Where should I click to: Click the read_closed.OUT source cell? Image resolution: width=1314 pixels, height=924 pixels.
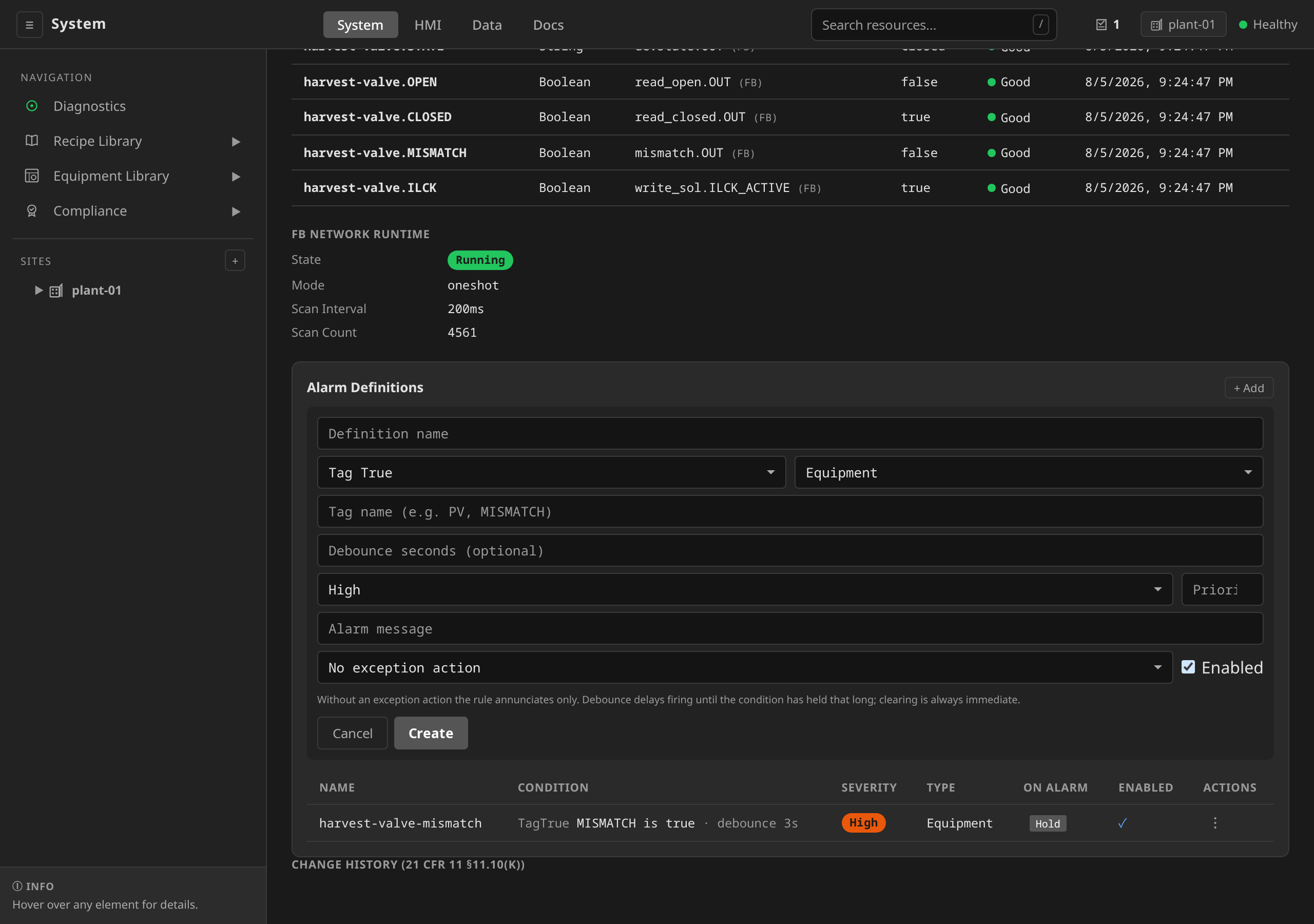(x=705, y=117)
